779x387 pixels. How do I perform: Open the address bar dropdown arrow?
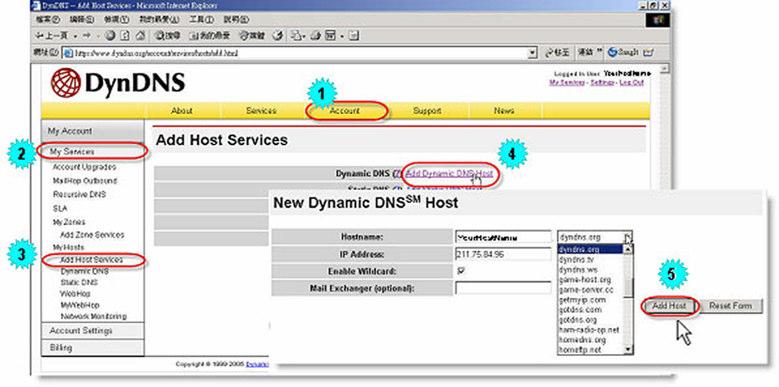click(533, 53)
